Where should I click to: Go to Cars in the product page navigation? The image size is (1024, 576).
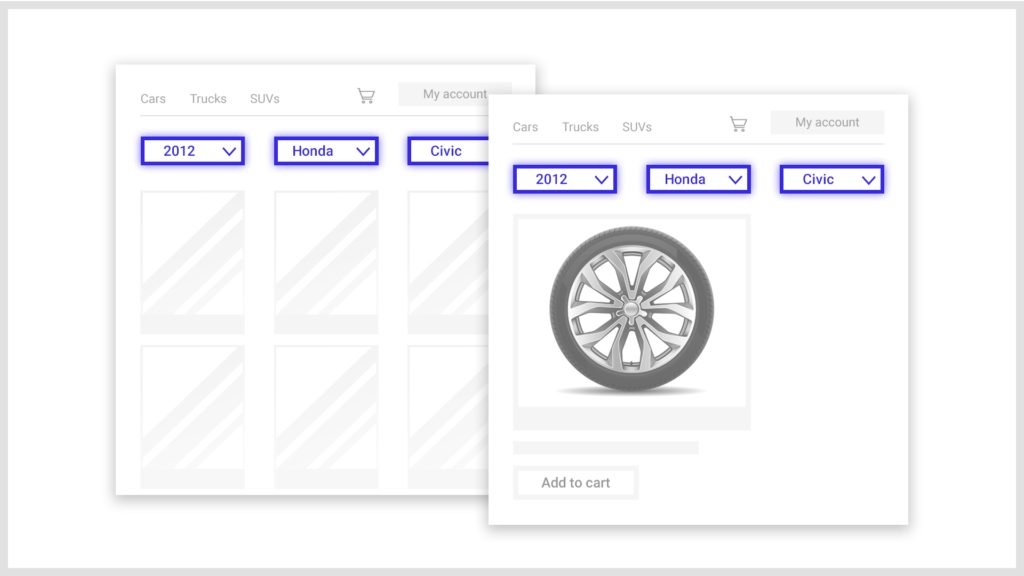tap(525, 127)
